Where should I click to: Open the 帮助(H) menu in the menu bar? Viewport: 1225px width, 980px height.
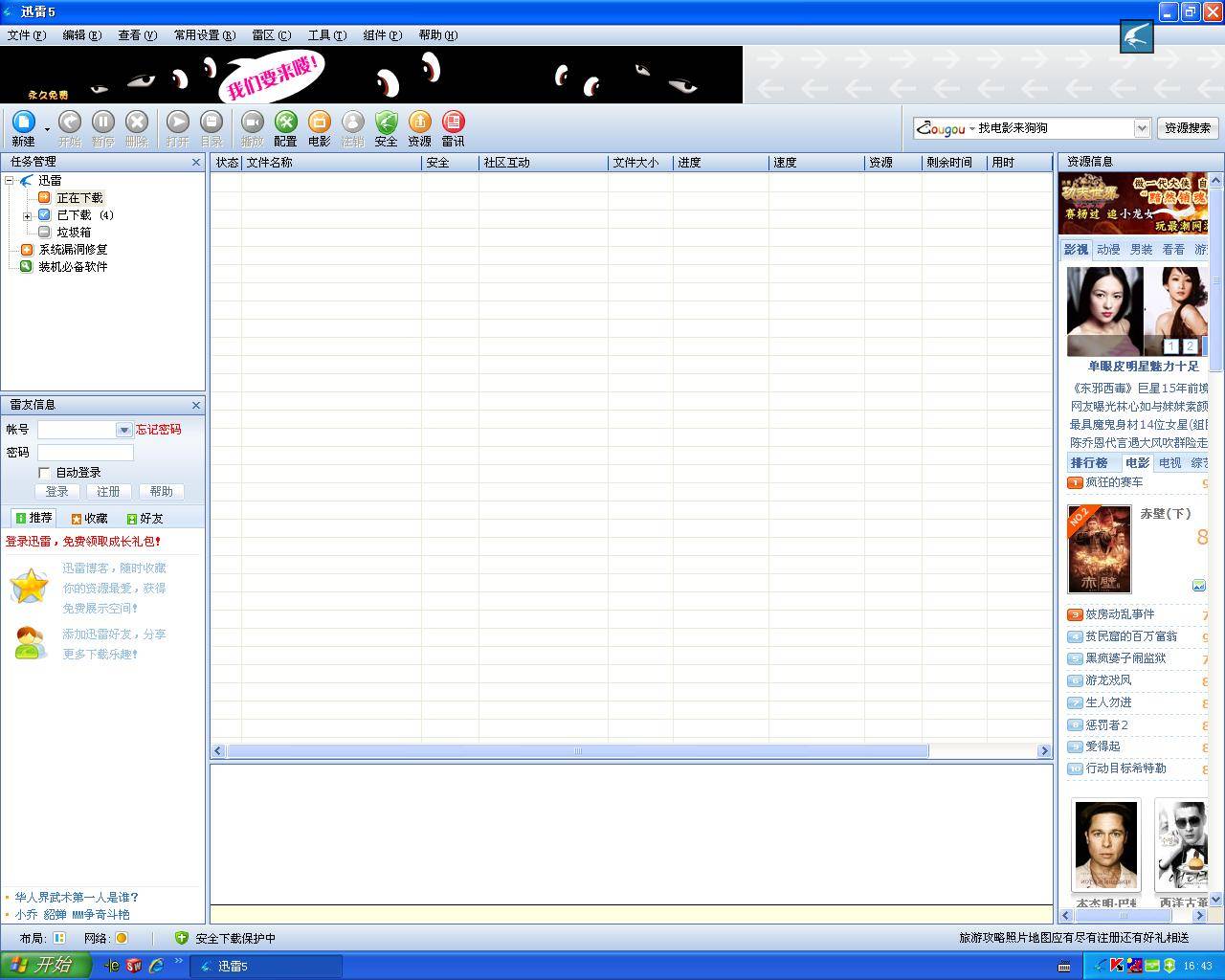(437, 35)
